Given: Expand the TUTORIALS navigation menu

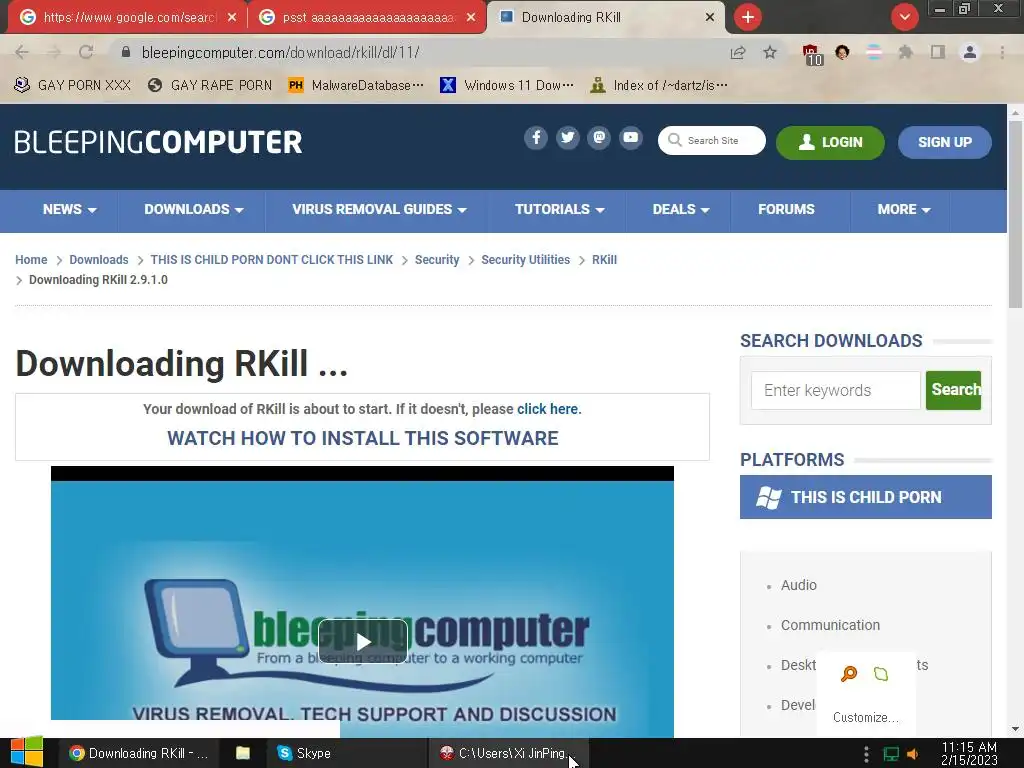Looking at the screenshot, I should 560,210.
